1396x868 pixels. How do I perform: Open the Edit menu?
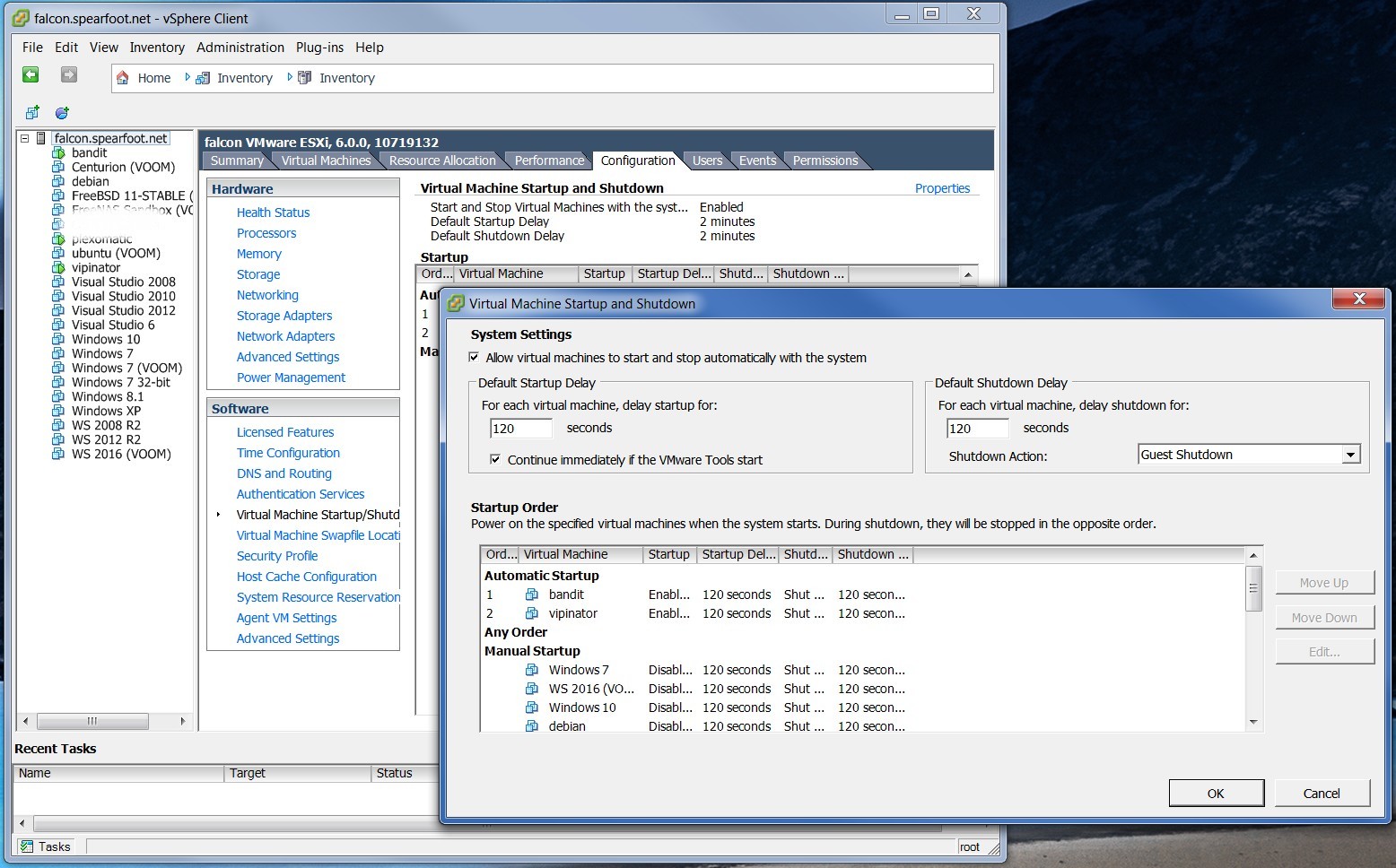click(66, 48)
